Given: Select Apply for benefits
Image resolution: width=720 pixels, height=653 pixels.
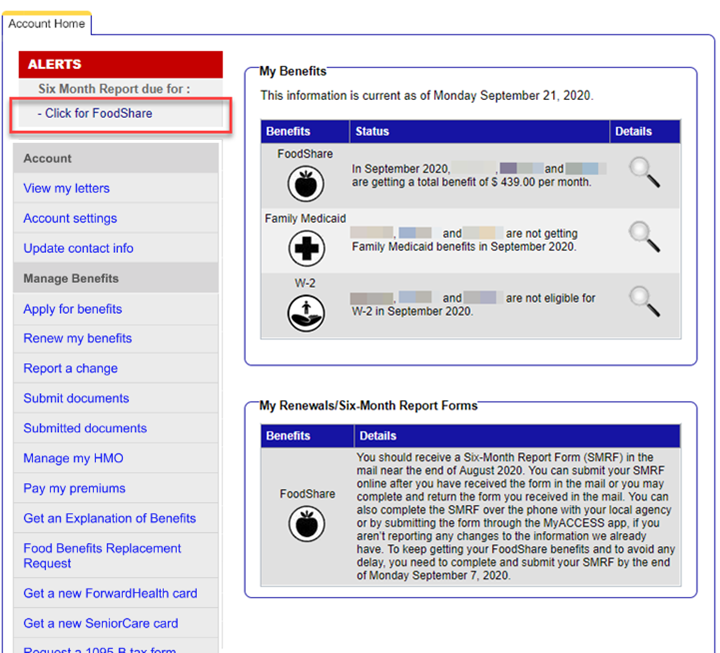Looking at the screenshot, I should click(73, 309).
